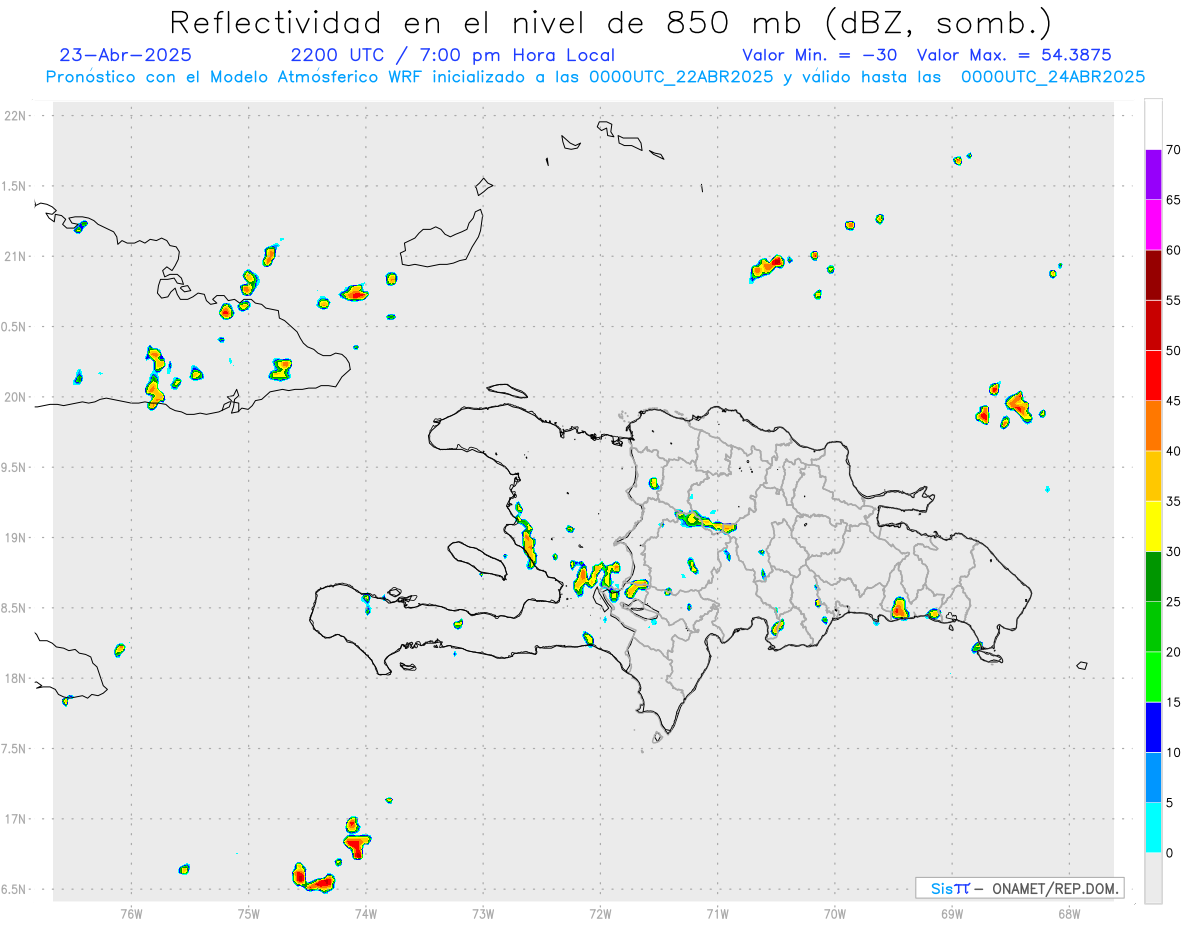Click the '35' colorbar tick label
Viewport: 1200px width, 927px height.
[x=1173, y=501]
